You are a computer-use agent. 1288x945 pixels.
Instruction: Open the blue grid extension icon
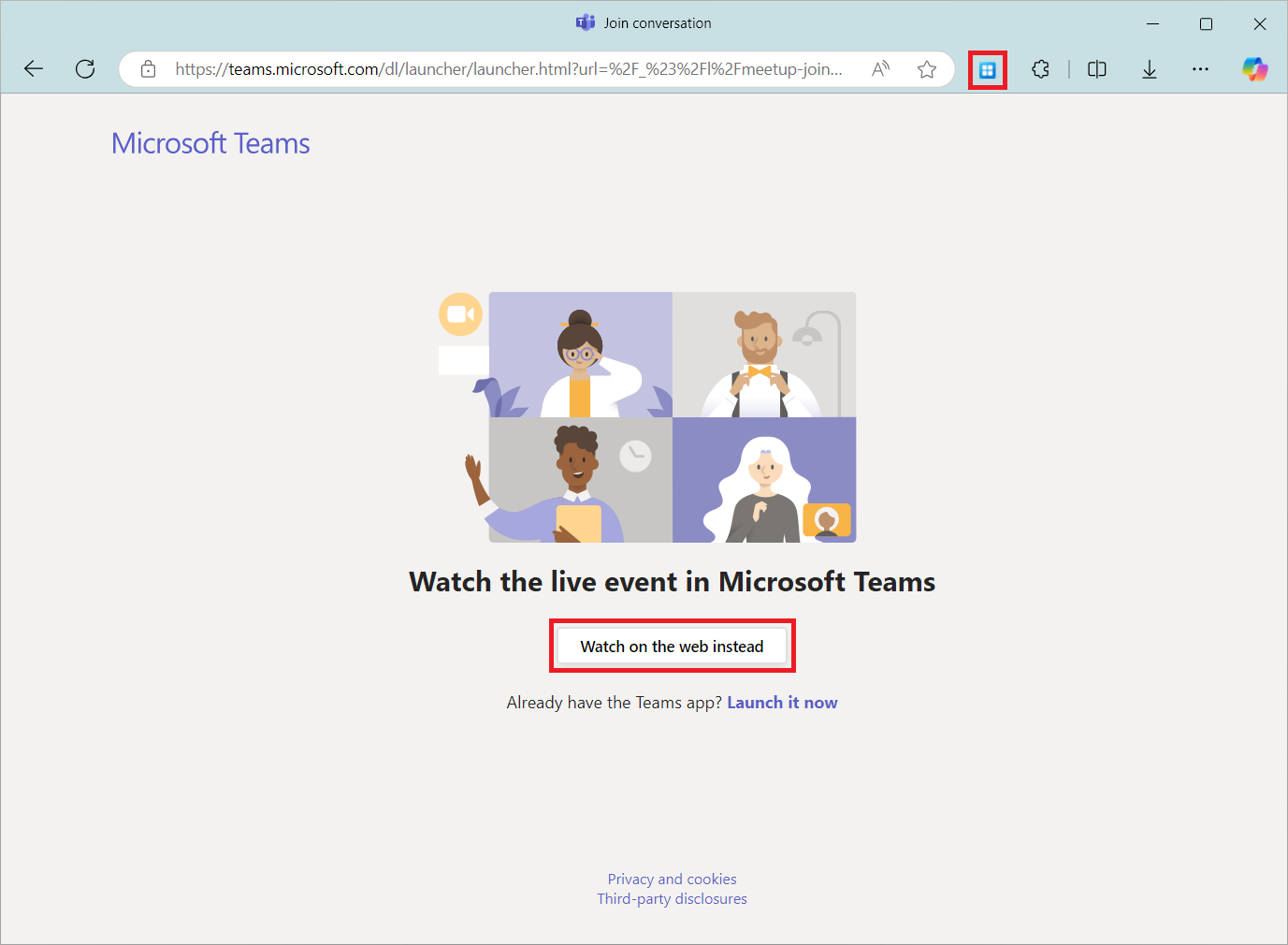click(988, 70)
